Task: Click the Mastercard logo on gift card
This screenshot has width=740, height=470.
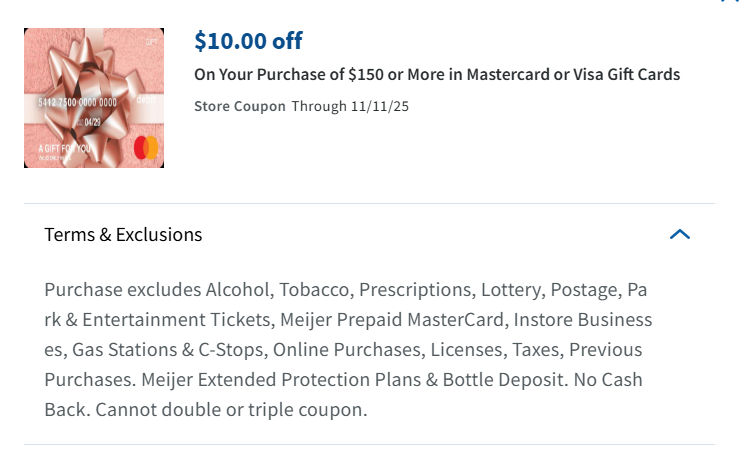Action: click(146, 148)
